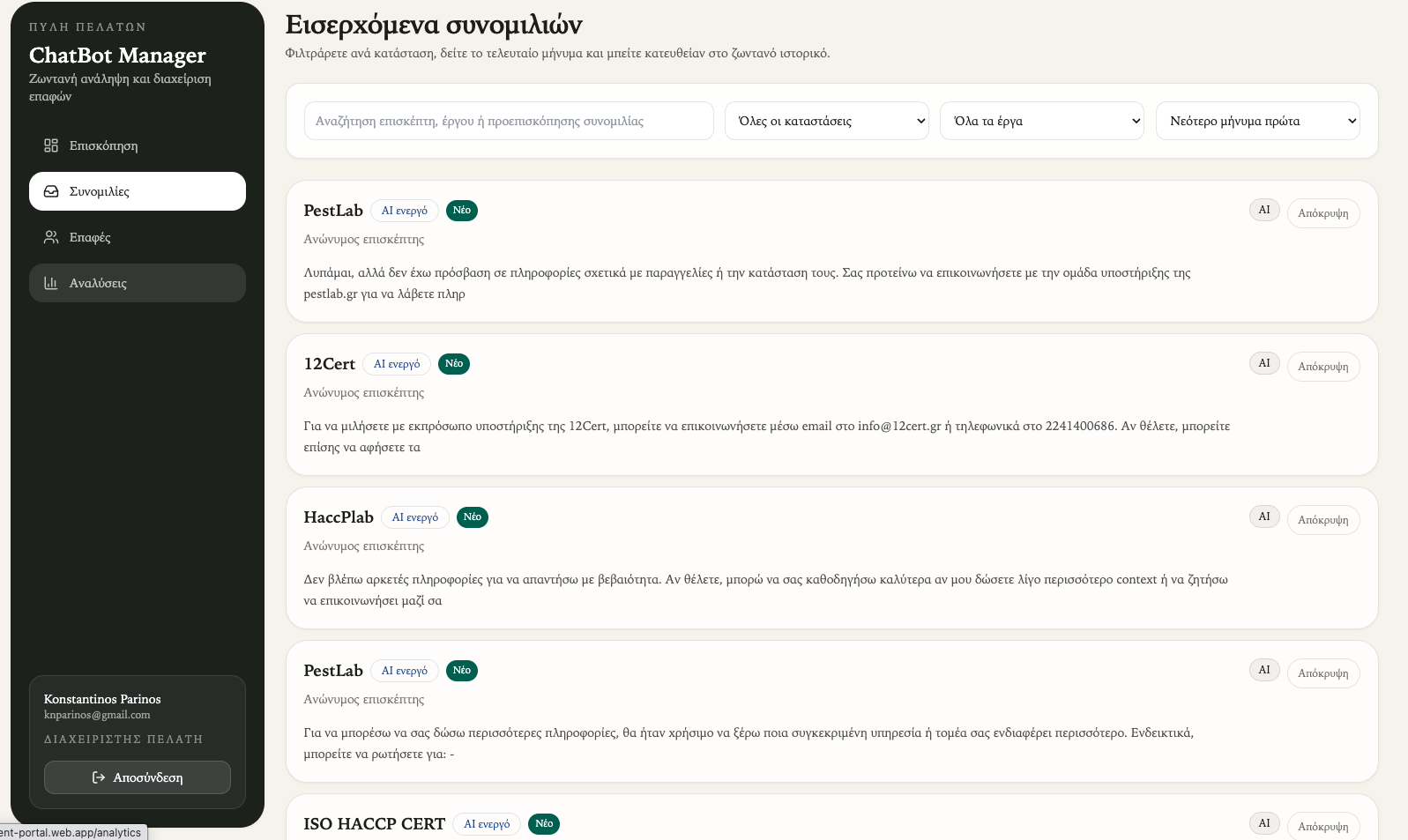Open the Αναλύσεις section
This screenshot has width=1408, height=840.
coord(138,283)
